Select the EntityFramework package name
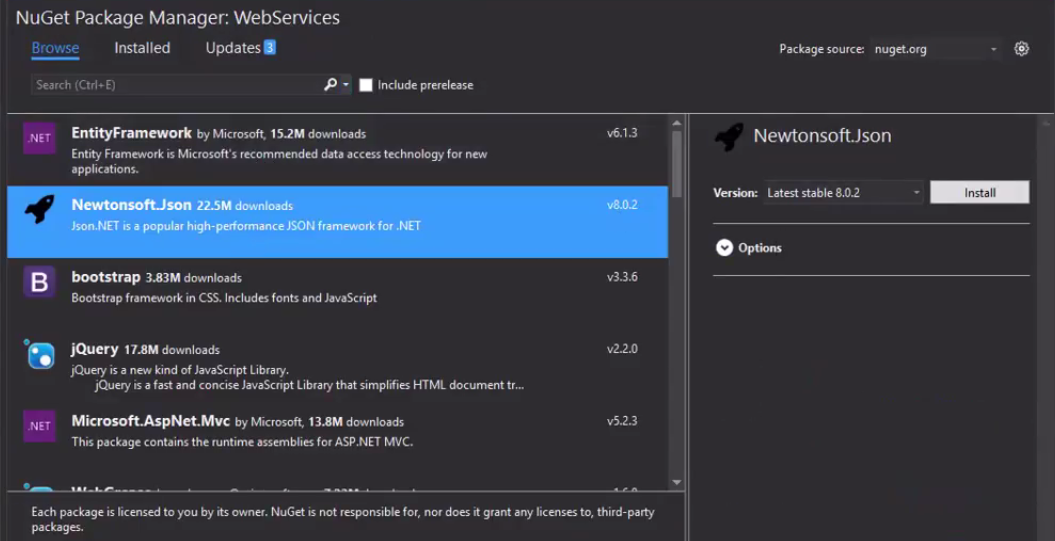1055x541 pixels. (x=131, y=133)
